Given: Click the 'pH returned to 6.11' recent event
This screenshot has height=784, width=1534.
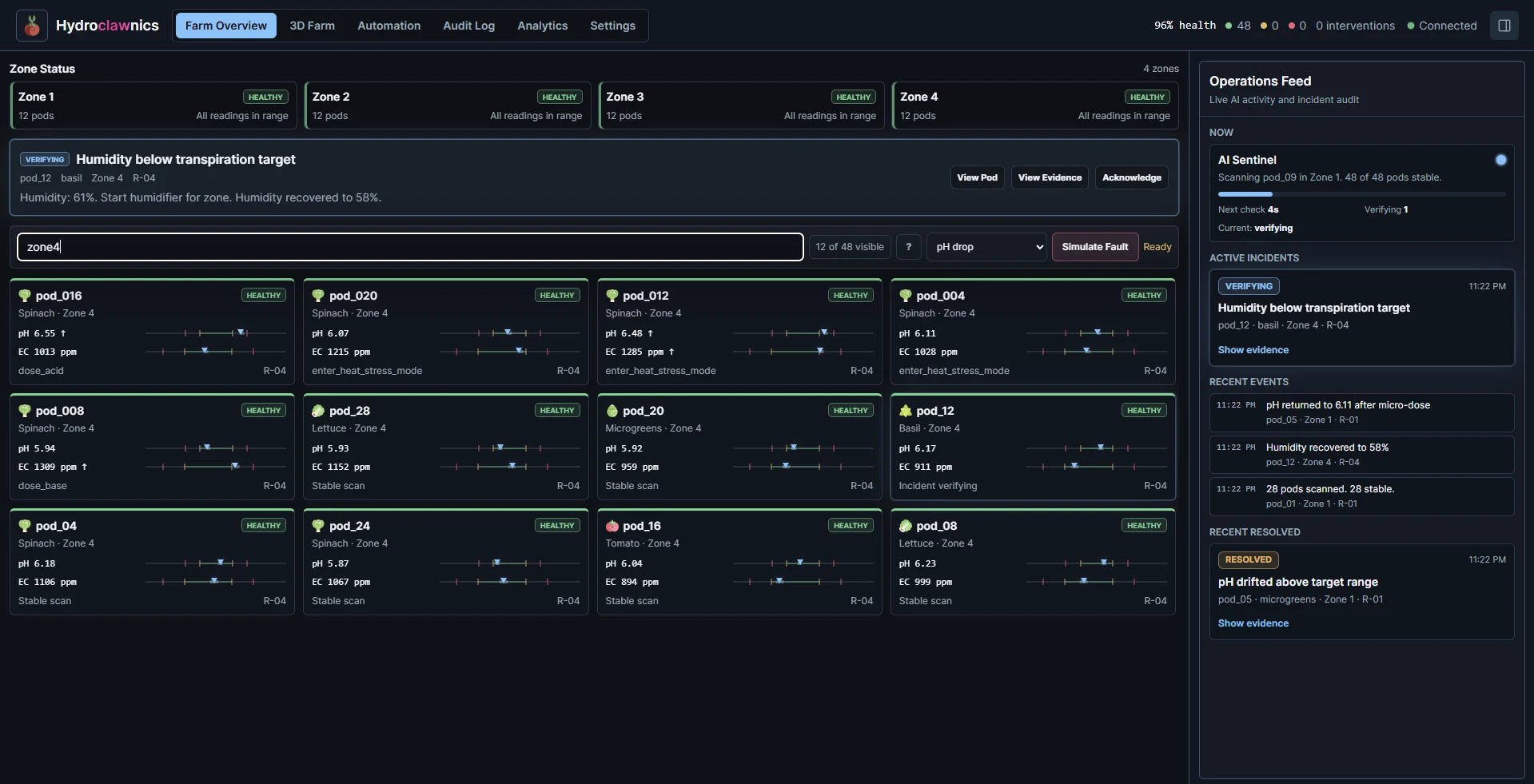Looking at the screenshot, I should 1361,412.
